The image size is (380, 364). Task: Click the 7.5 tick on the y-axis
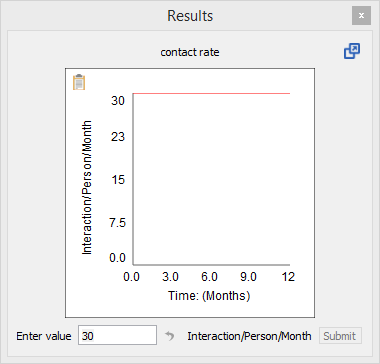click(x=118, y=223)
